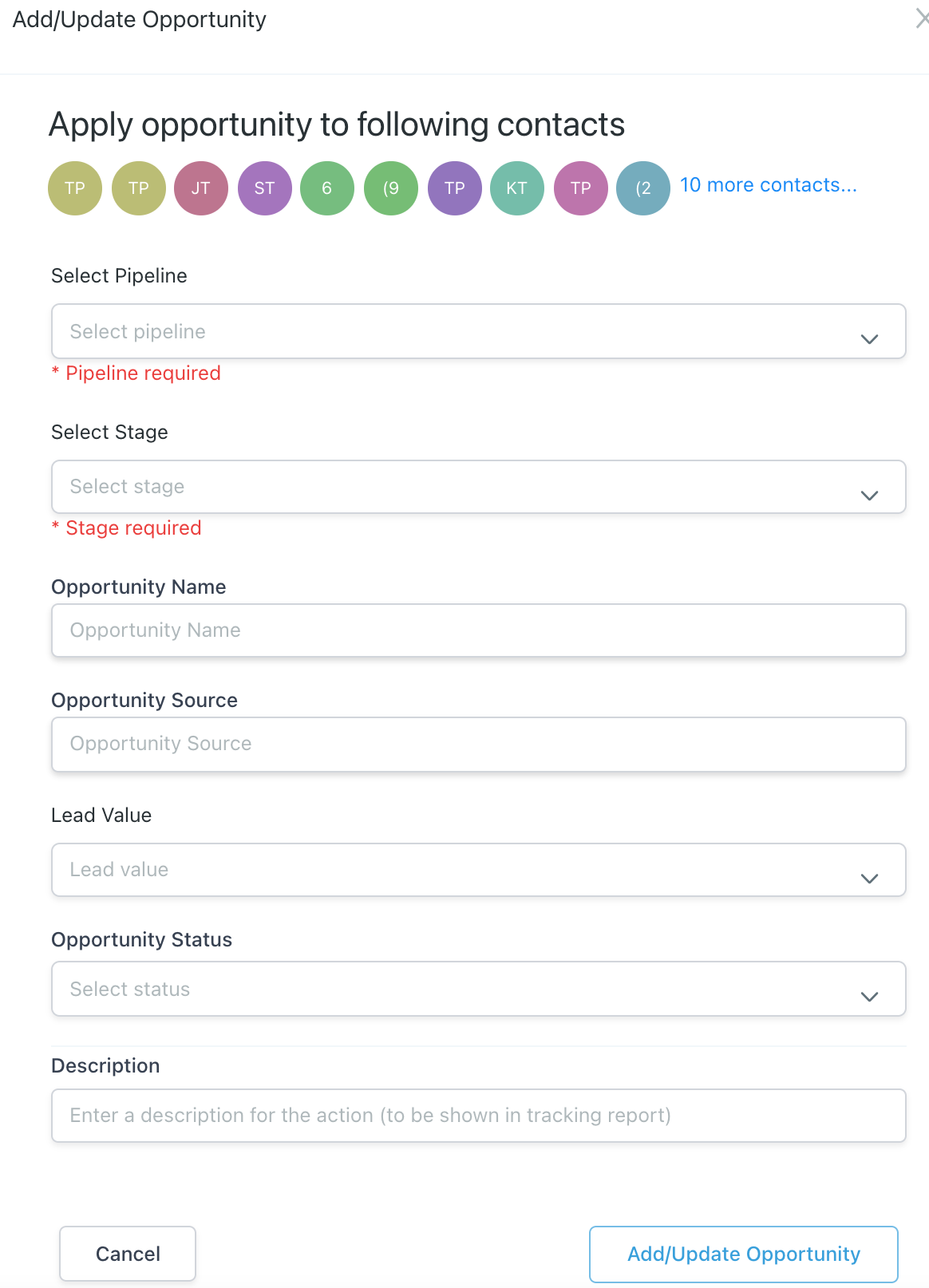
Task: Focus the Opportunity Name field
Action: pyautogui.click(x=478, y=630)
